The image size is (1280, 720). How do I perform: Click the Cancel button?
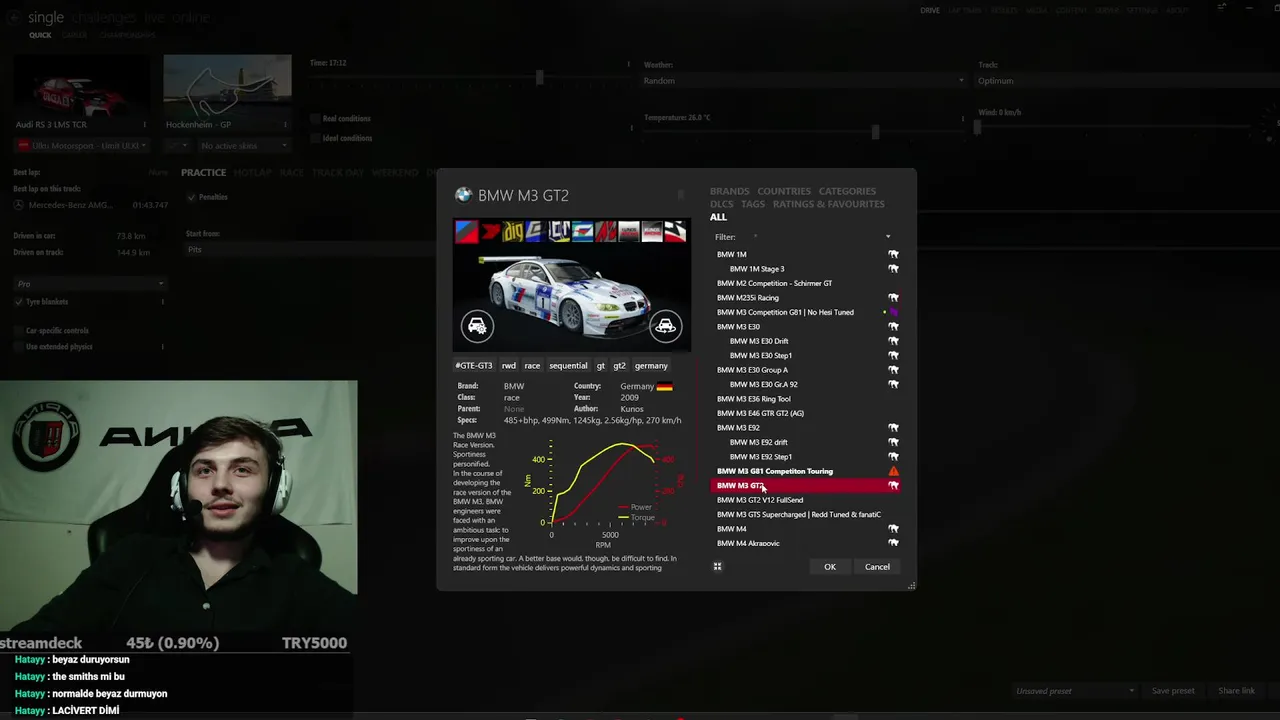877,567
